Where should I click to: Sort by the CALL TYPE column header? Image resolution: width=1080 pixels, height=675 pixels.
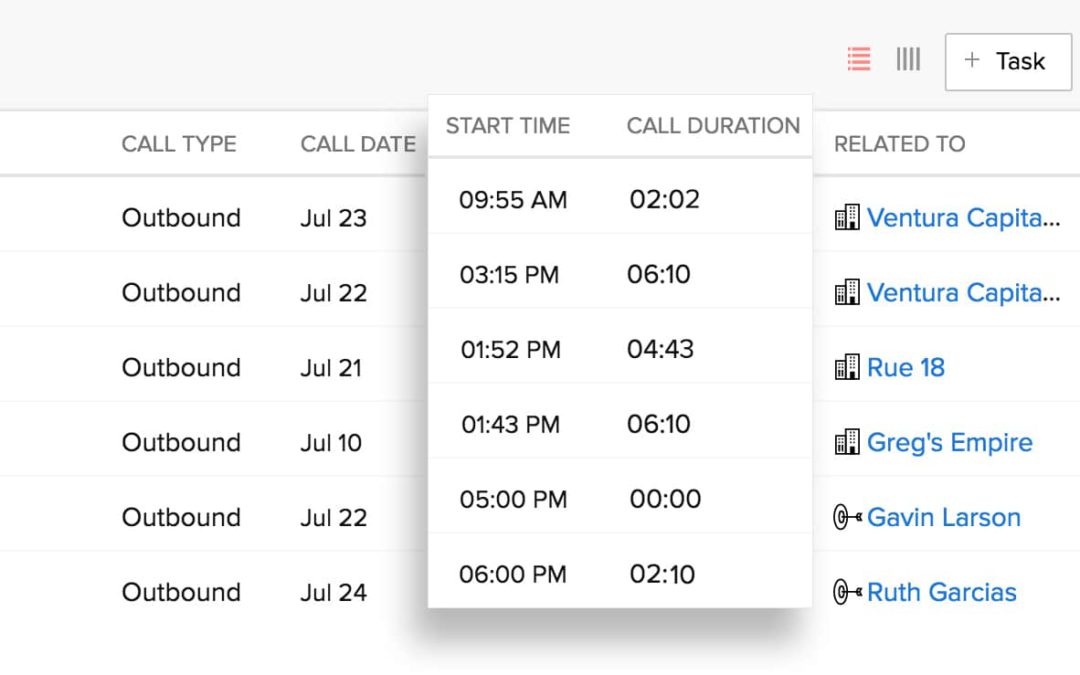click(179, 144)
